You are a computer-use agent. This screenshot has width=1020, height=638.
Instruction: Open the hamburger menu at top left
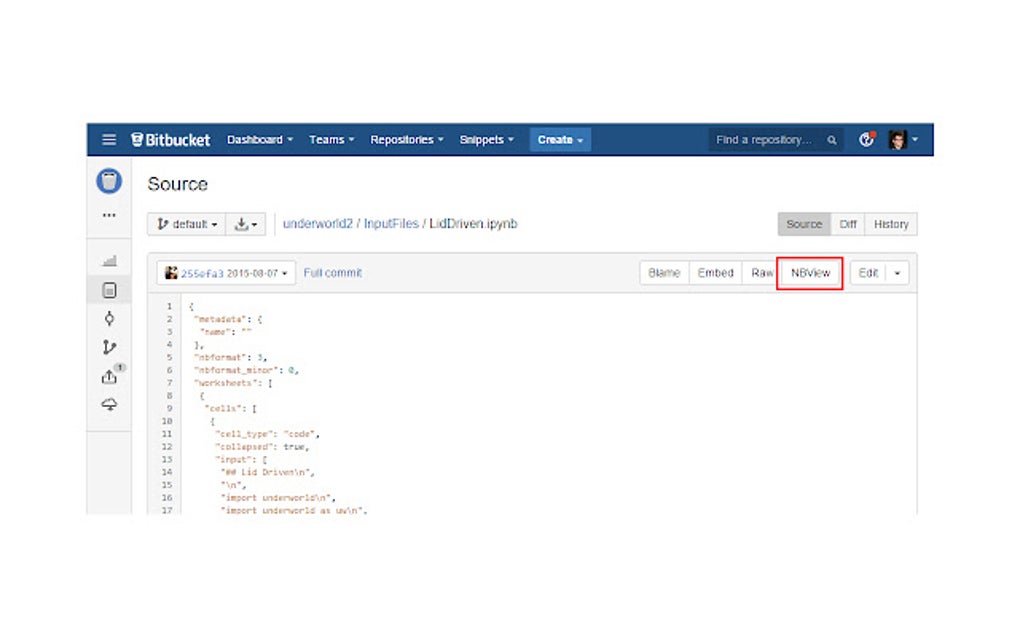[109, 139]
